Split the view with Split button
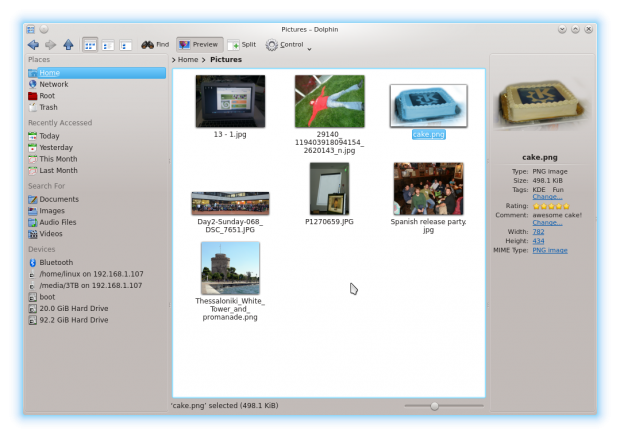620x438 pixels. (242, 45)
